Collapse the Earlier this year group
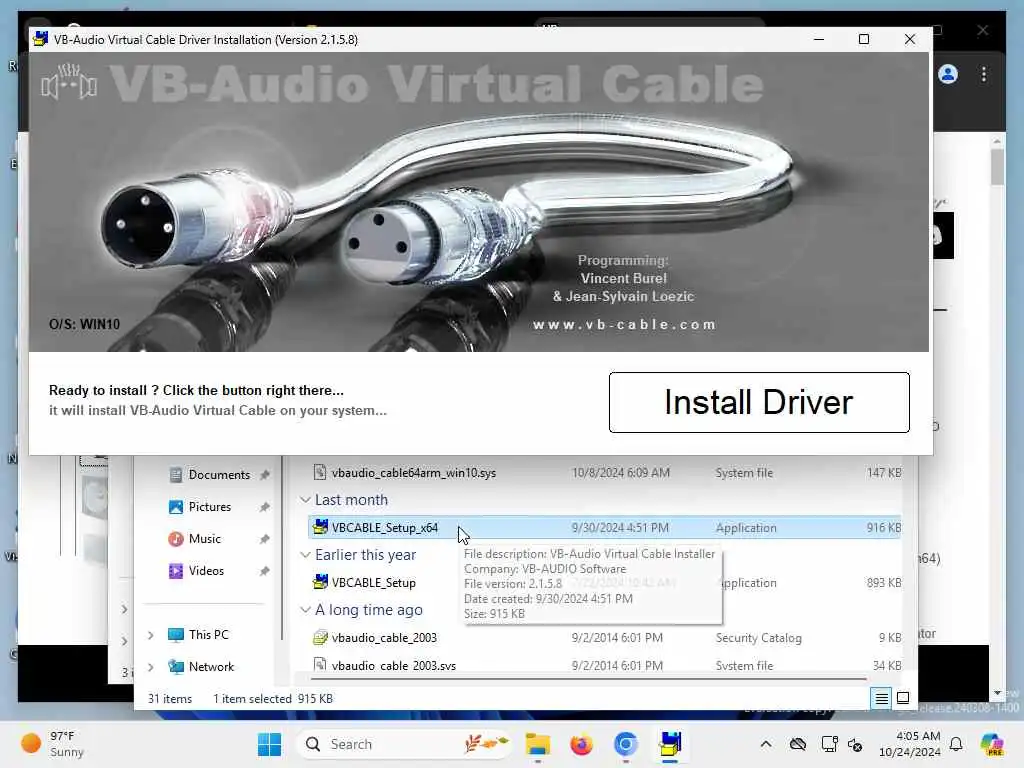Screen dimensions: 1024x768 pyautogui.click(x=305, y=555)
